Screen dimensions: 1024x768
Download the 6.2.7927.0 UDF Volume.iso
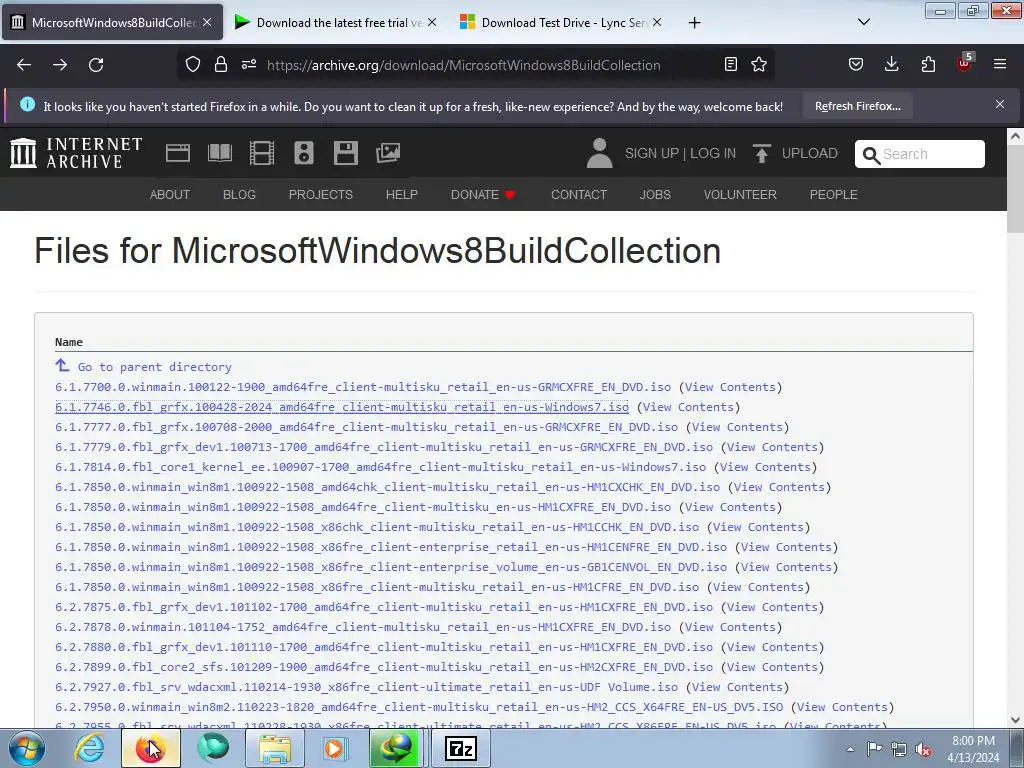click(366, 687)
